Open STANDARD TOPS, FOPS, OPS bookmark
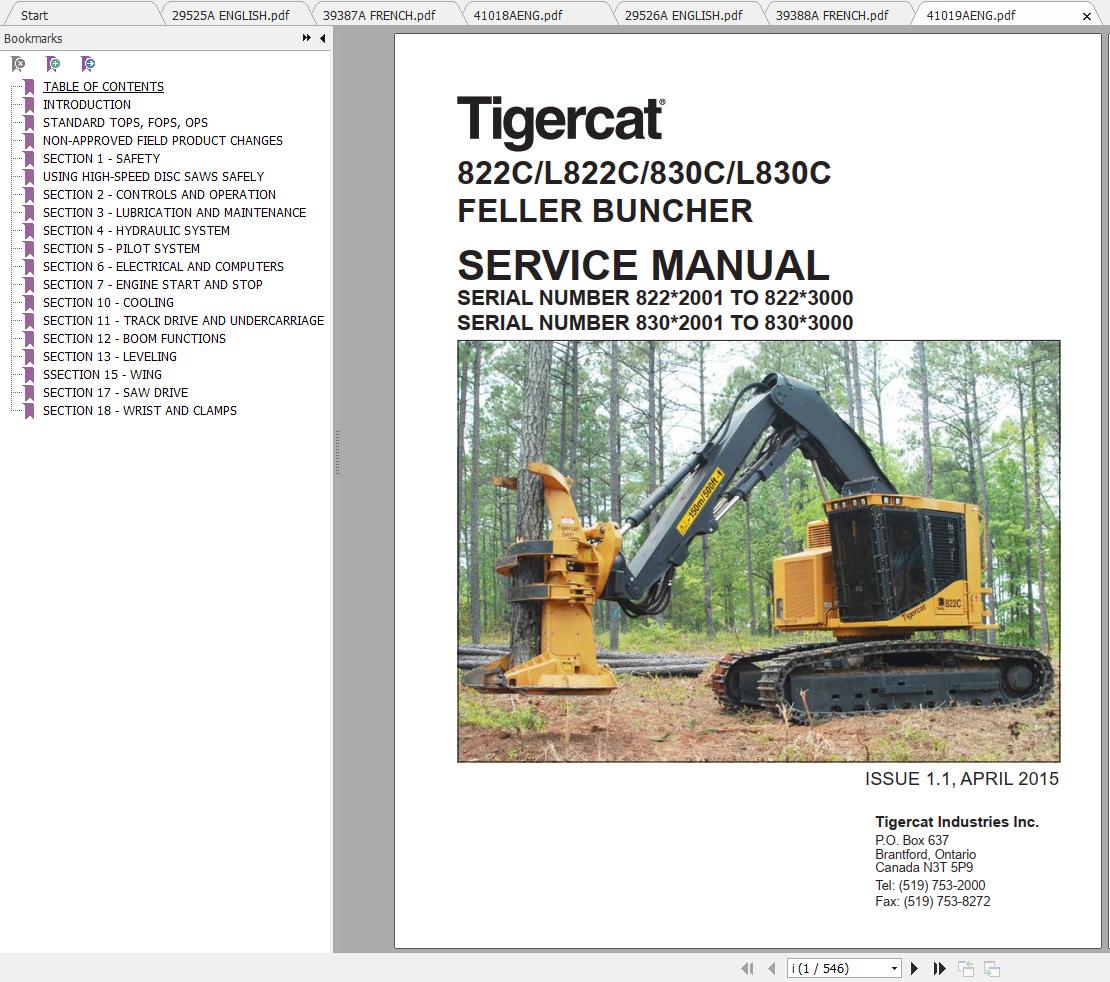 tap(125, 122)
